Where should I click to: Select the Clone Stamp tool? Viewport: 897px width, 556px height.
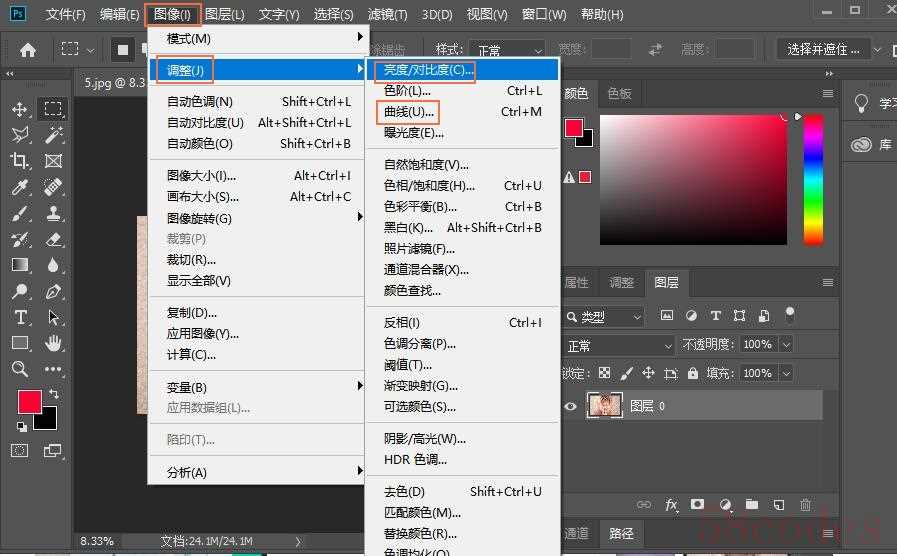pos(53,213)
